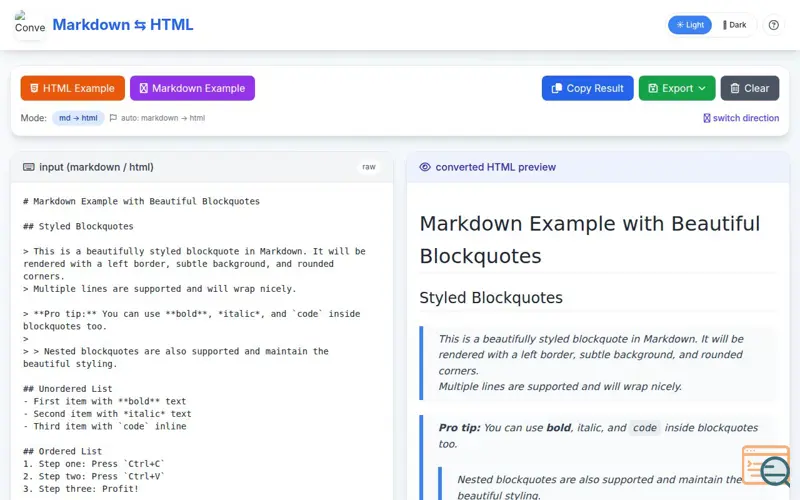Click the 'Mode:' label
The width and height of the screenshot is (800, 500).
[33, 118]
